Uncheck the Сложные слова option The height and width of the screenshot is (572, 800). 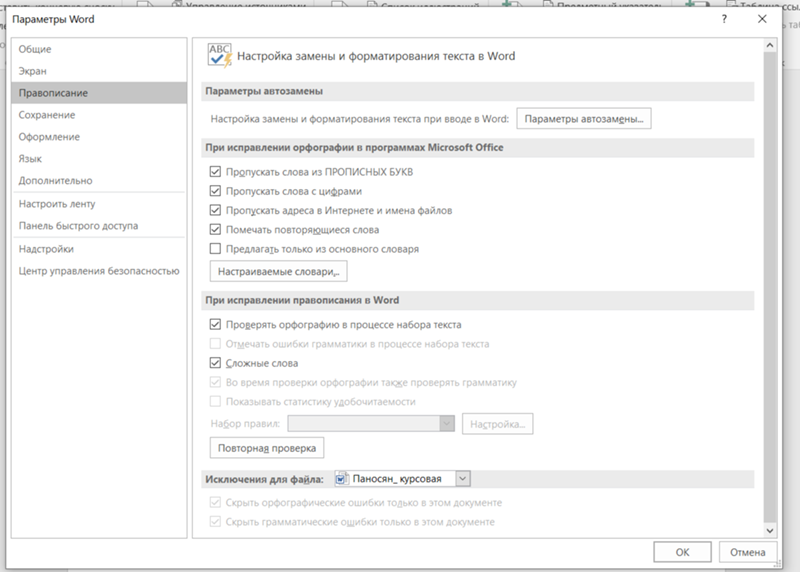215,363
